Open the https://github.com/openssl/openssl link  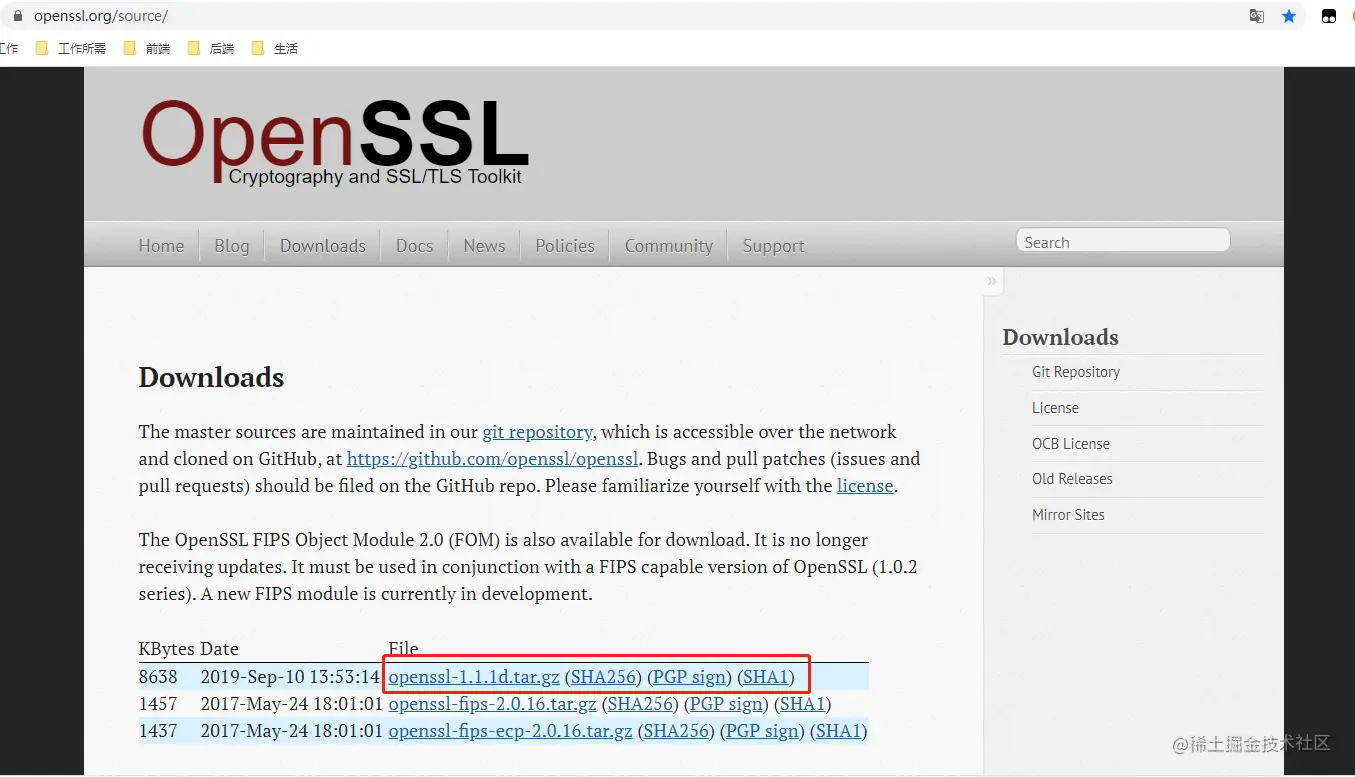click(x=492, y=459)
